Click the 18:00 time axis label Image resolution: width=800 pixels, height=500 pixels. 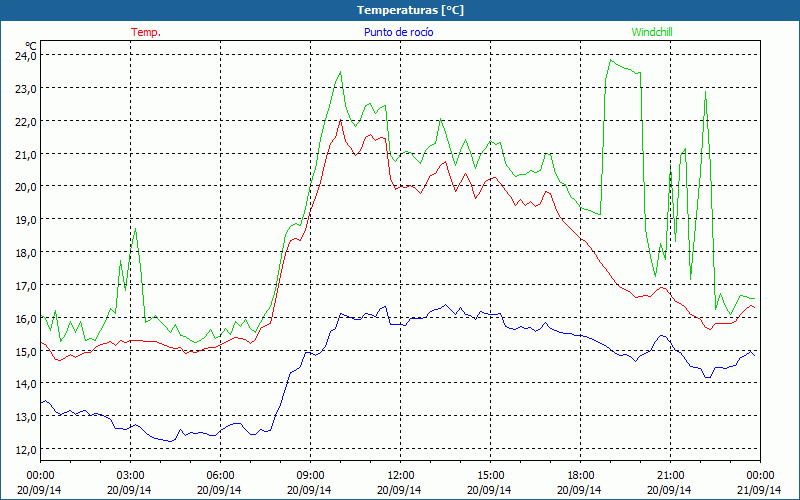click(x=580, y=476)
